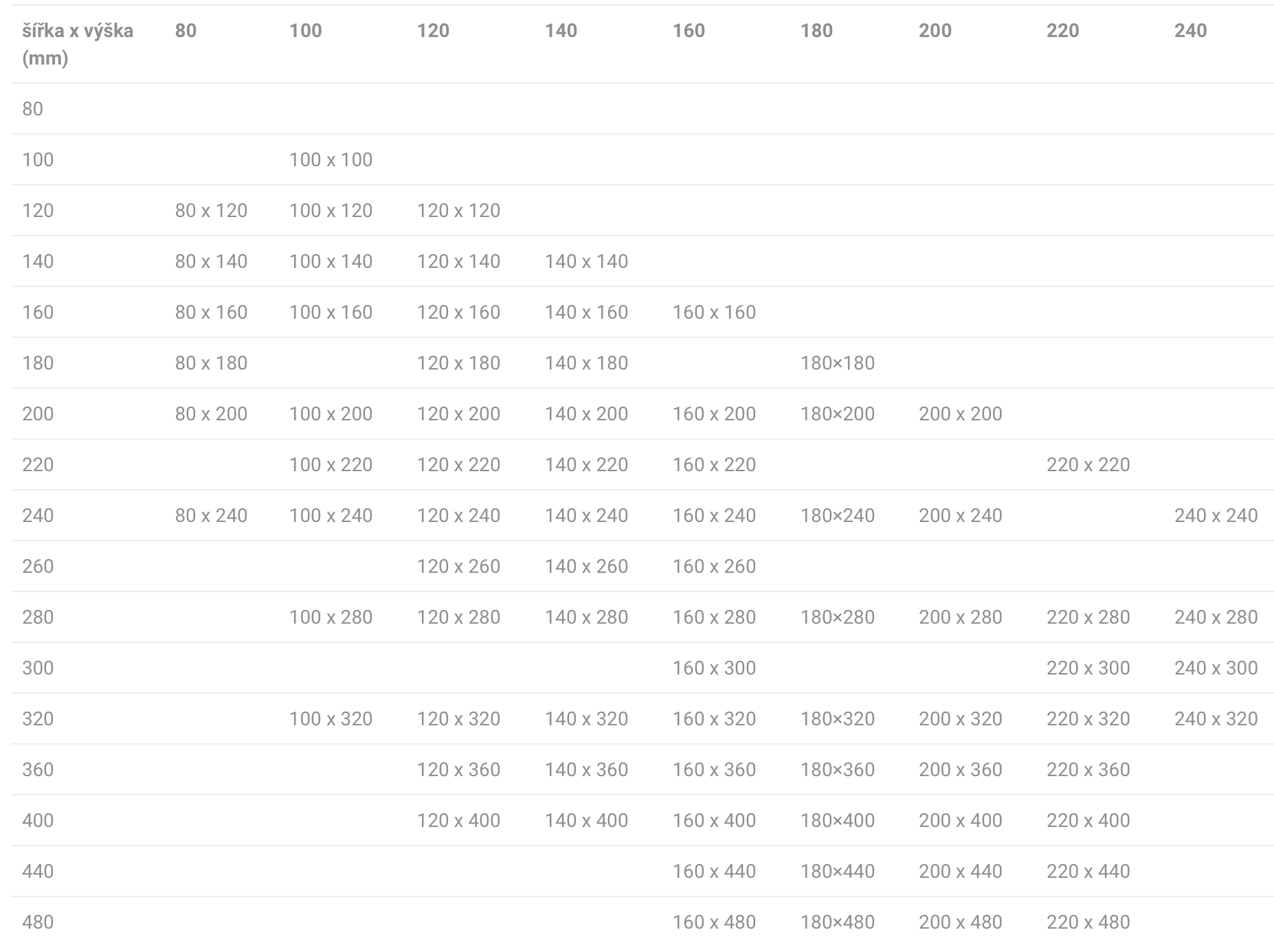Select the 200 x 360 dimension cell

[960, 769]
